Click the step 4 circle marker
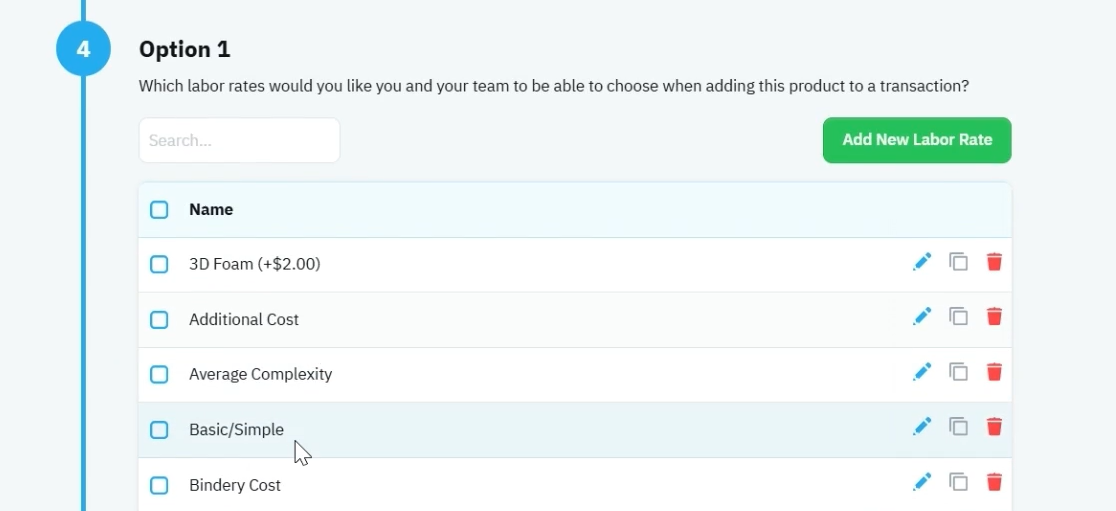 [83, 49]
